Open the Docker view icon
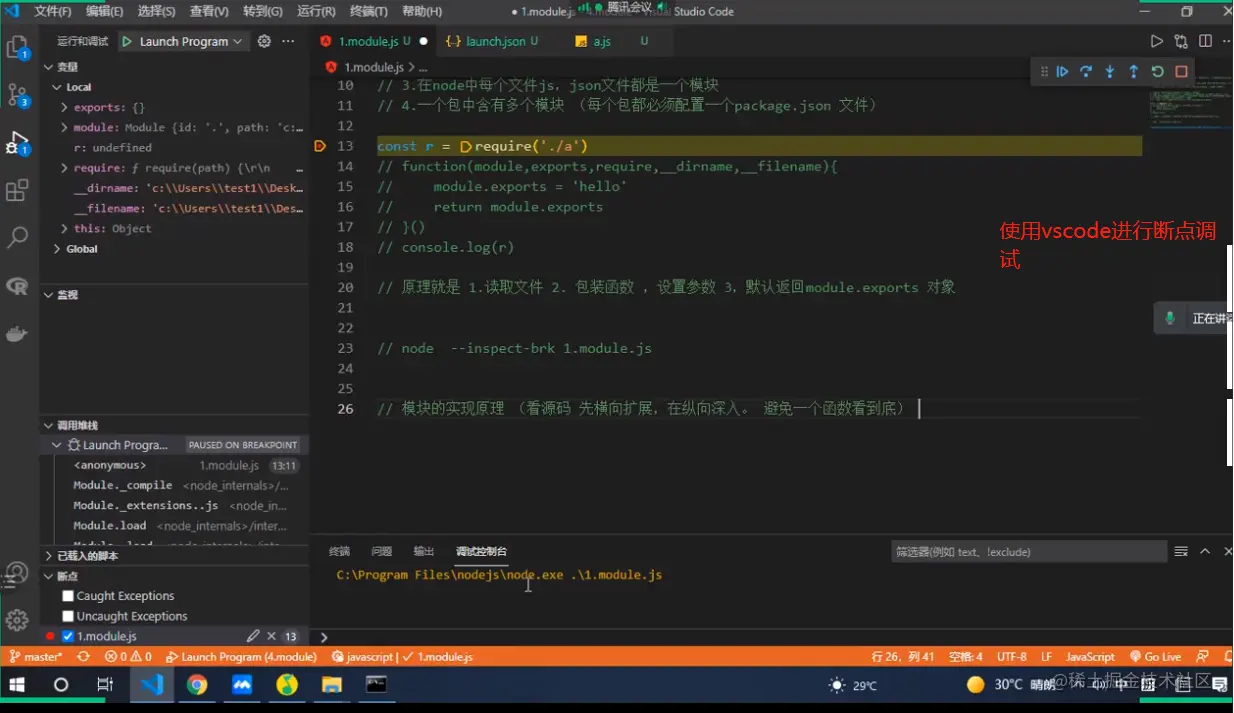The width and height of the screenshot is (1234, 713). [x=18, y=334]
